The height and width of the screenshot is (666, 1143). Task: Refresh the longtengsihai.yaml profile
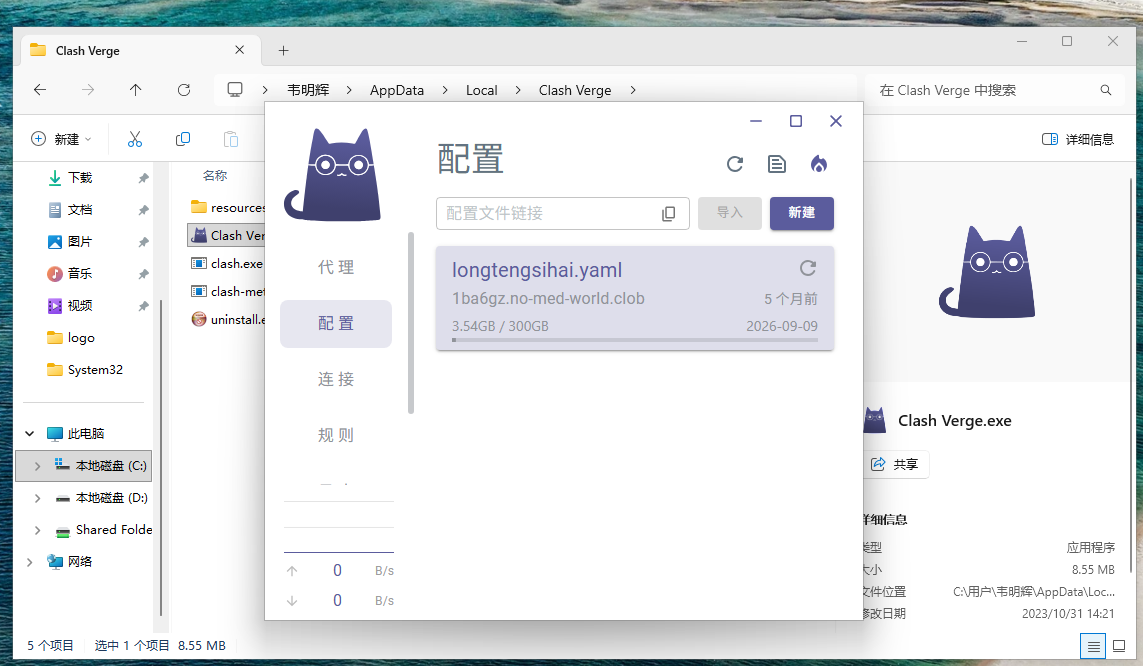pyautogui.click(x=808, y=268)
